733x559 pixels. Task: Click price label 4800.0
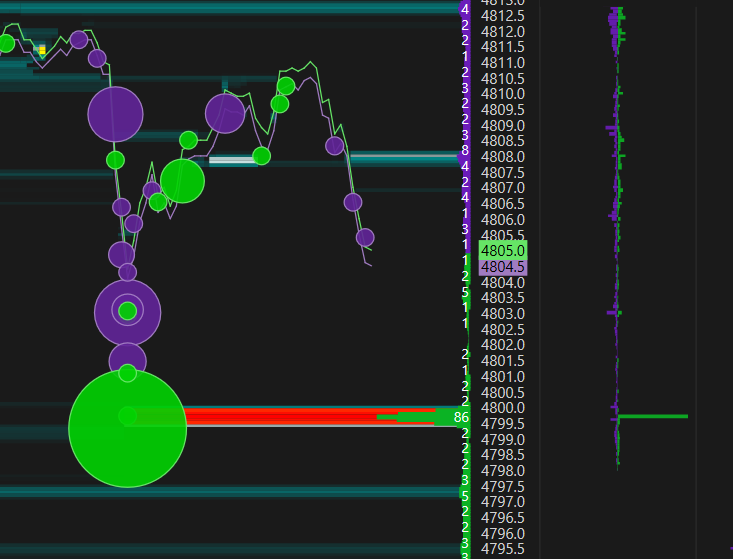503,408
